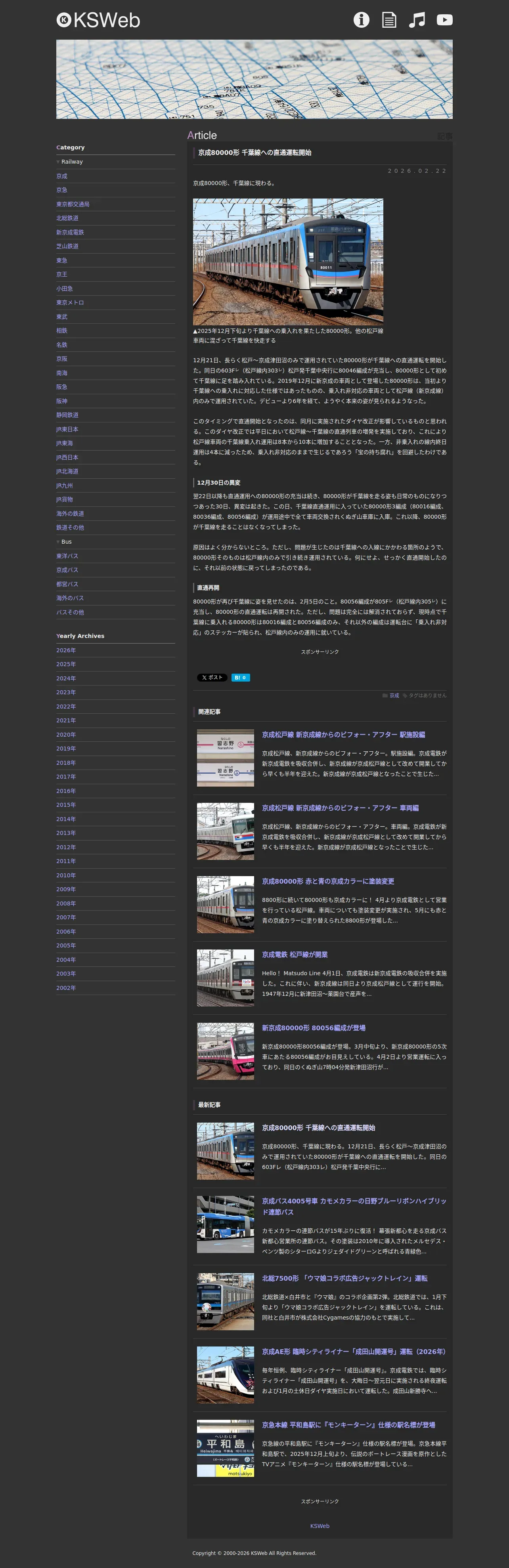Open the JR貨物 category
This screenshot has width=509, height=1568.
pos(65,499)
